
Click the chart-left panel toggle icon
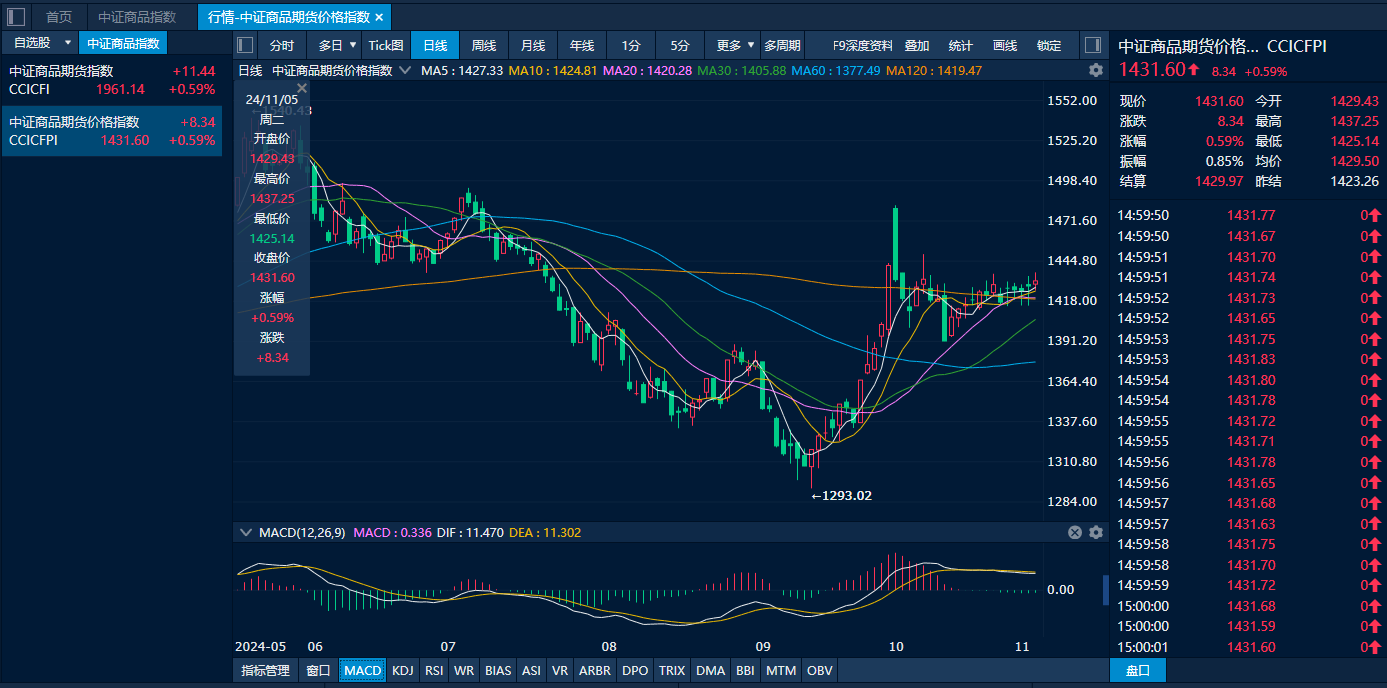coord(245,45)
